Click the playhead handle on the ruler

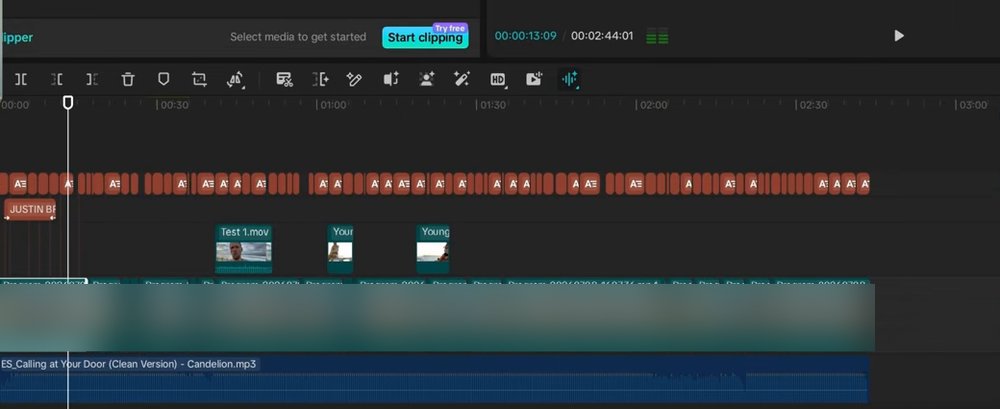pyautogui.click(x=68, y=102)
